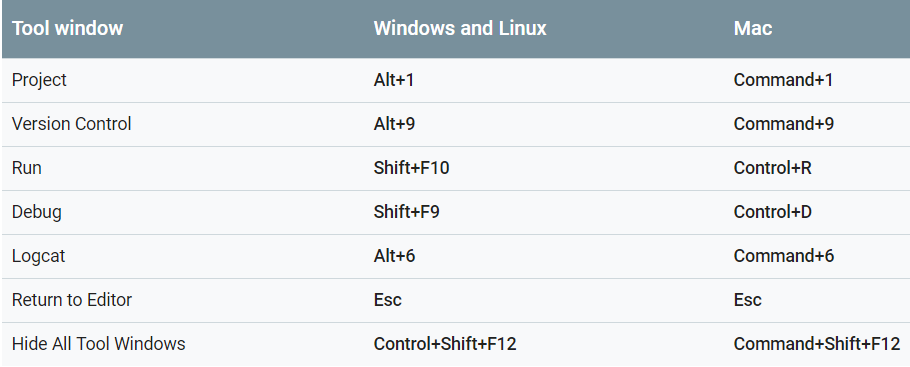This screenshot has height=367, width=910.
Task: Select the Return to Editor row label
Action: [72, 300]
